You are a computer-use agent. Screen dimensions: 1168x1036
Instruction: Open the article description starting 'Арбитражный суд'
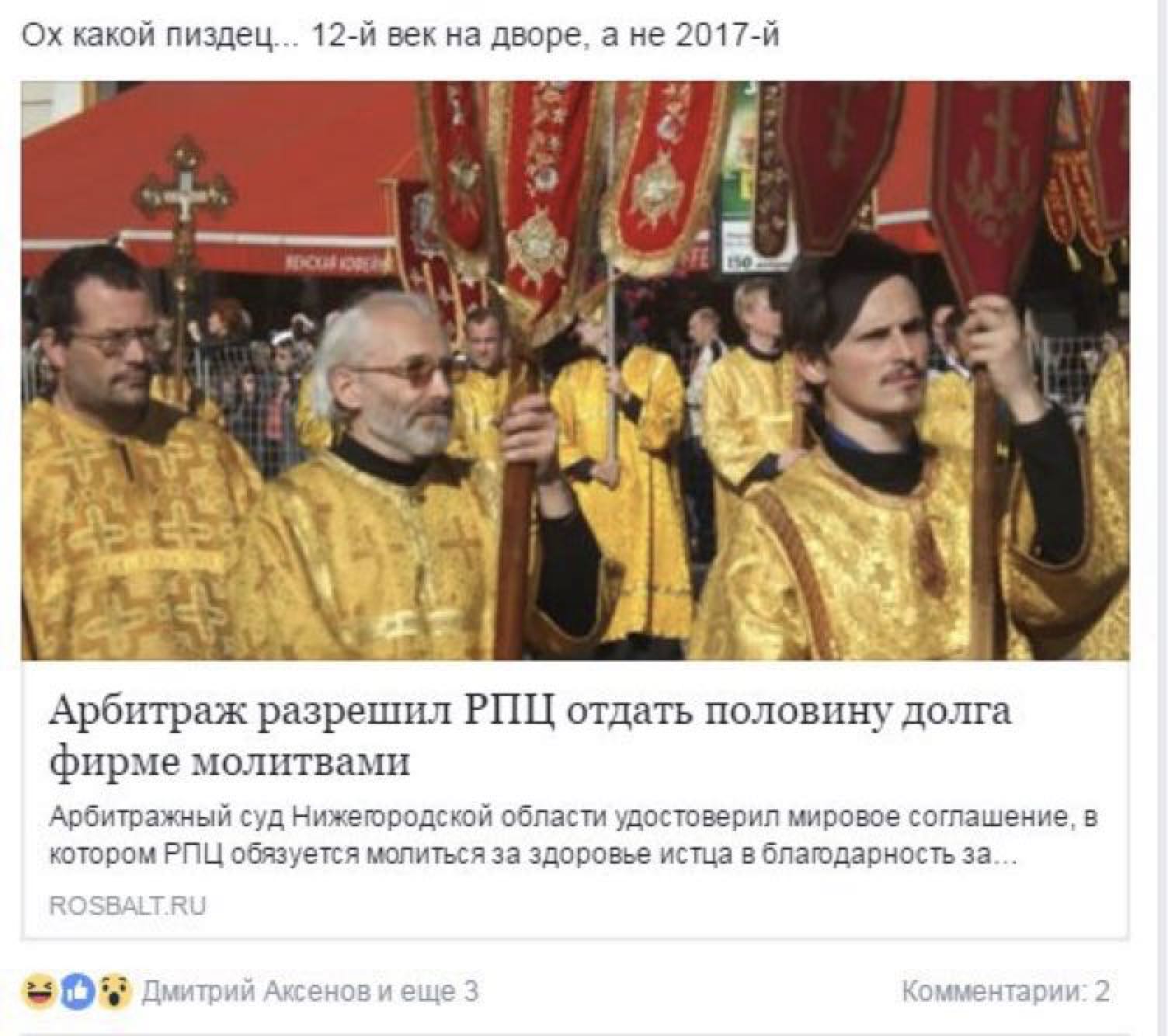574,836
